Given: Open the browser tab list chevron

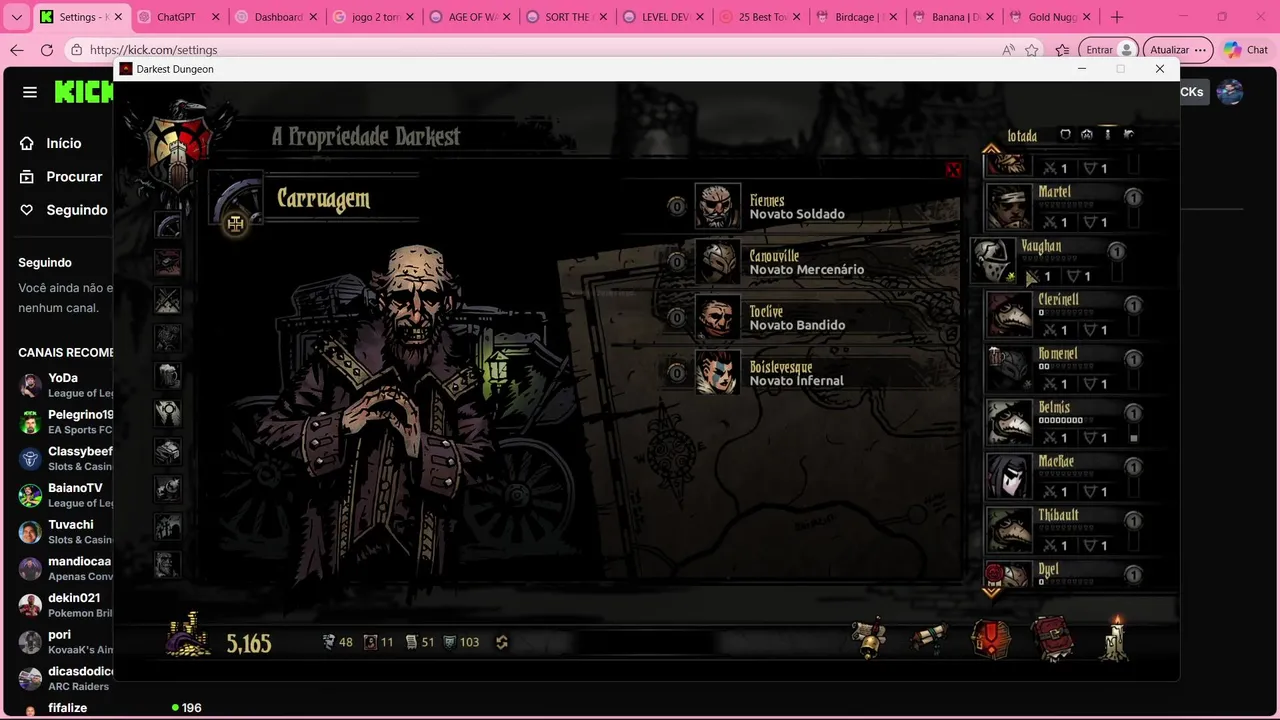Looking at the screenshot, I should (17, 17).
